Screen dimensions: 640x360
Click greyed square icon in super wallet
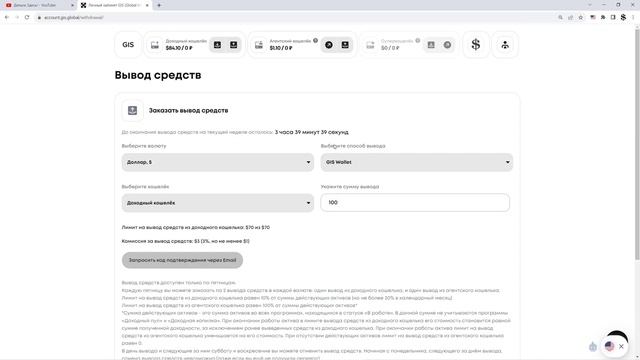click(x=431, y=45)
